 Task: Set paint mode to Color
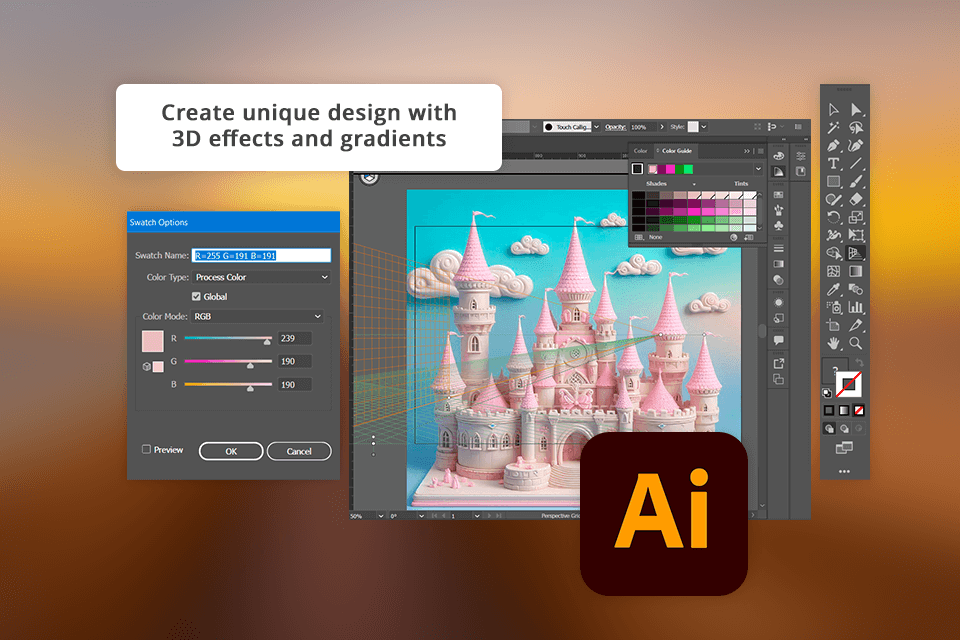828,410
